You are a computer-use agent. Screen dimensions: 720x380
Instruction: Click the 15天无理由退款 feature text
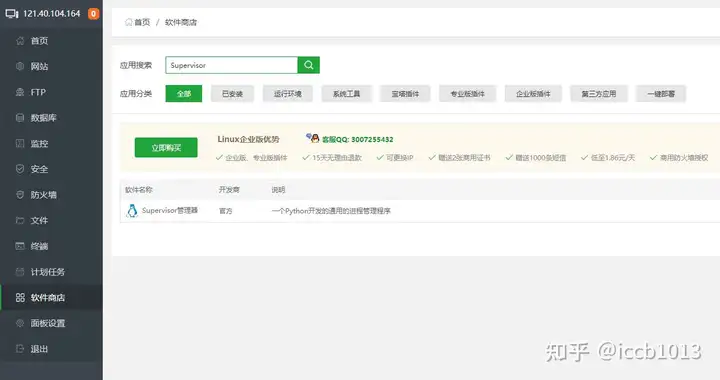click(337, 158)
